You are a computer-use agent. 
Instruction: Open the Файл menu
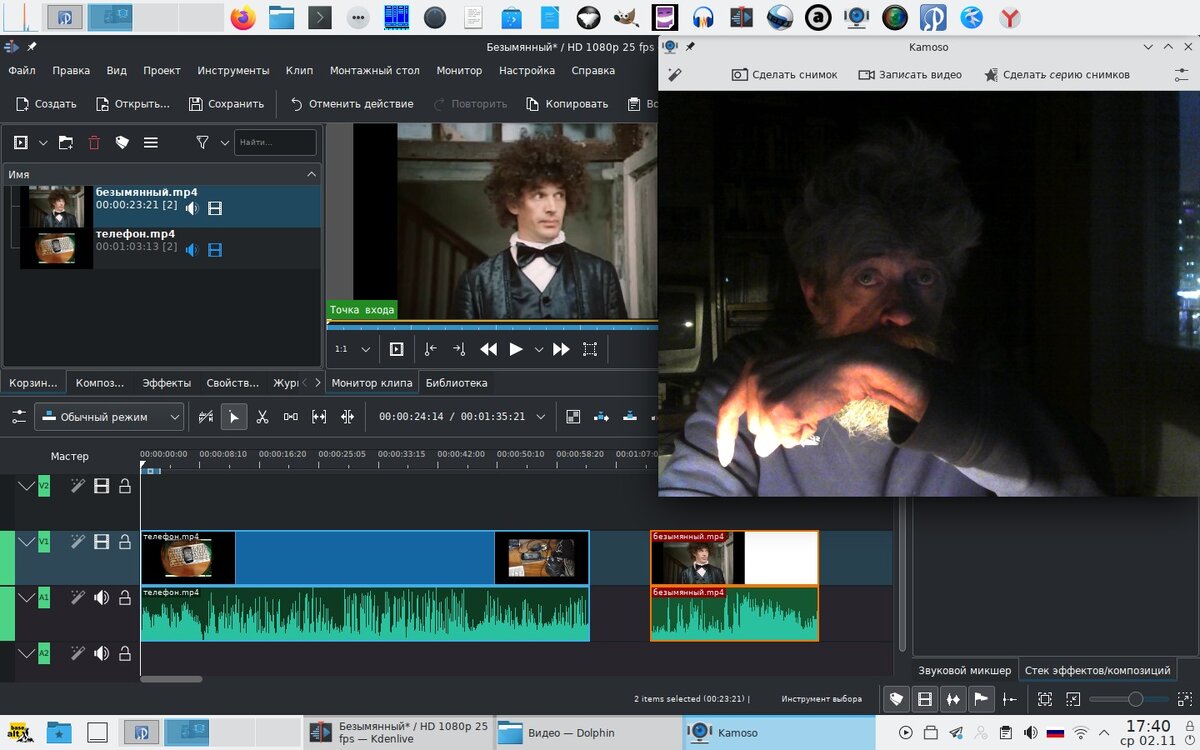pyautogui.click(x=22, y=71)
